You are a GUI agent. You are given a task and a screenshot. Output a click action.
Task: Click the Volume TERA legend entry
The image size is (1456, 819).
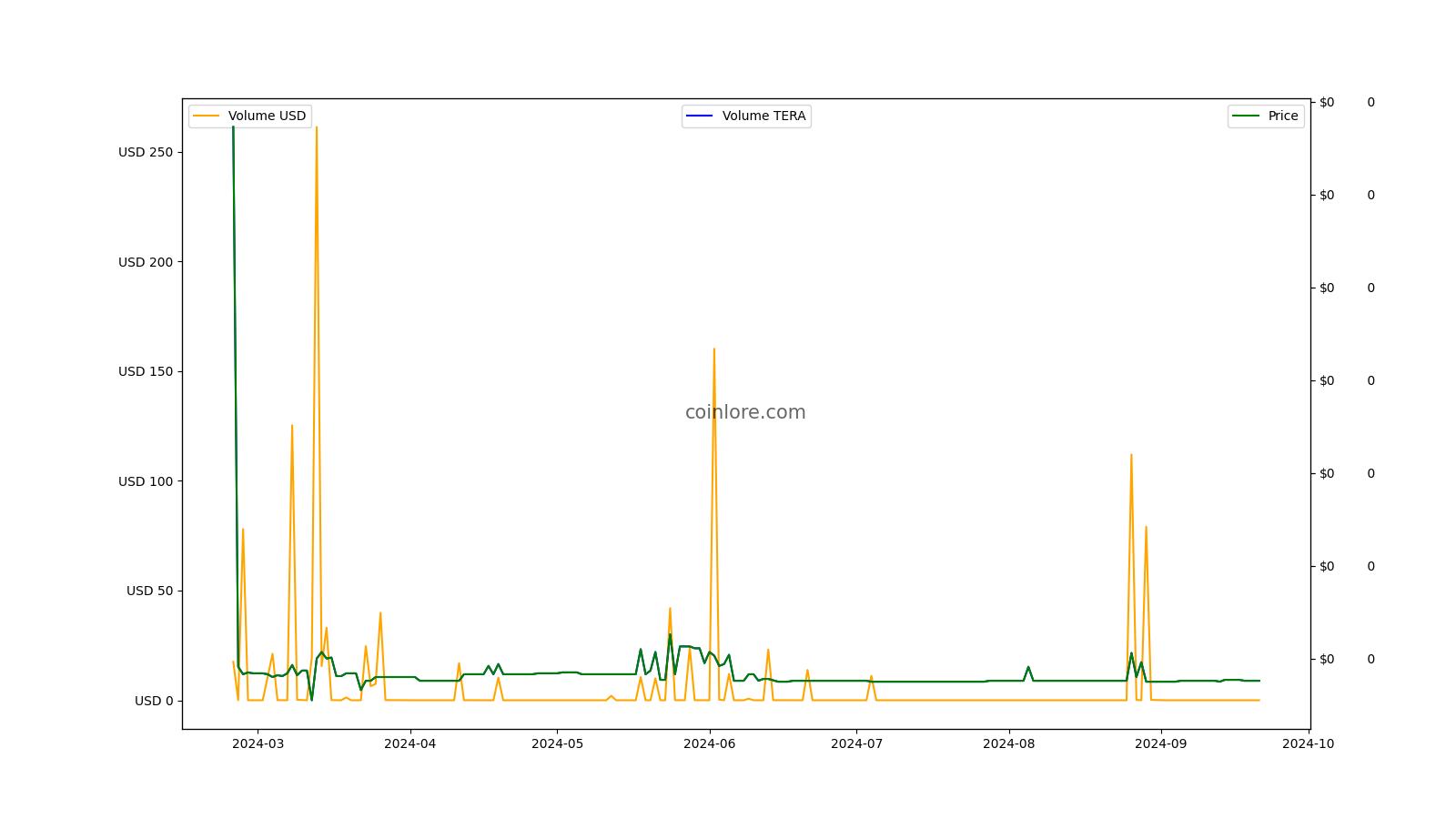[x=746, y=116]
